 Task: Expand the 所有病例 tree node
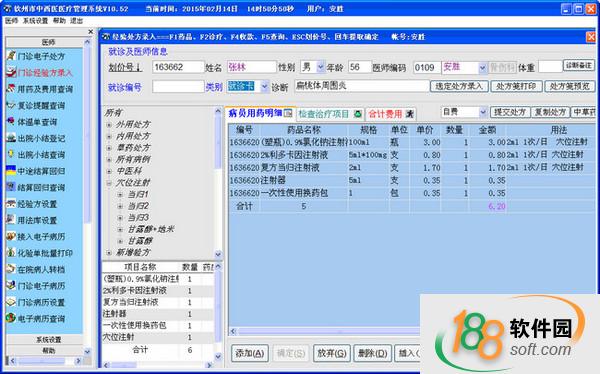[109, 160]
